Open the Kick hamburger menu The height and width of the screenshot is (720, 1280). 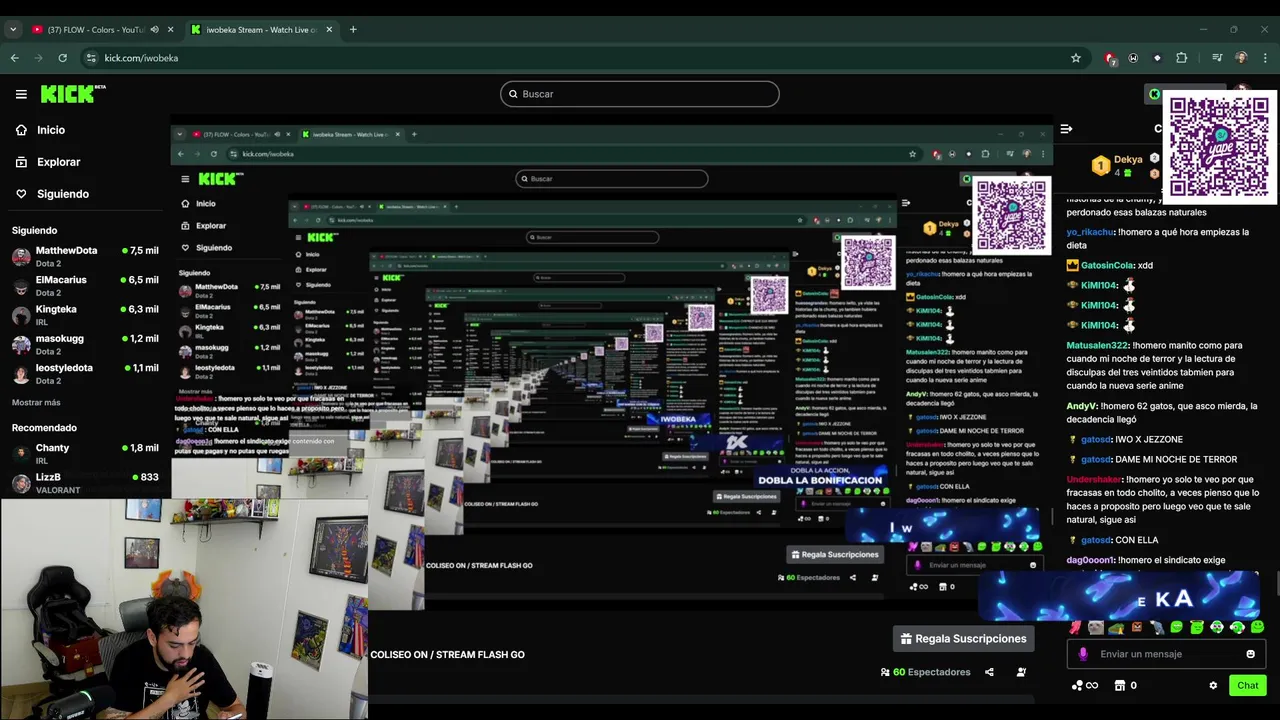21,94
